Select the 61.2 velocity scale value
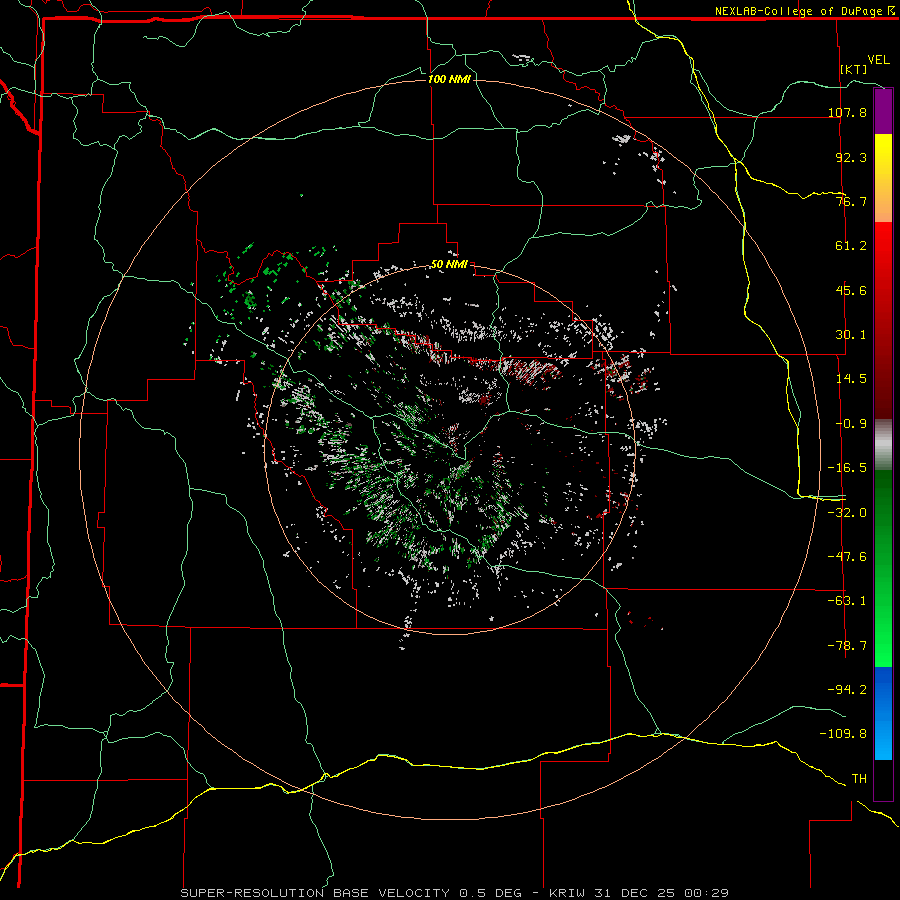Image resolution: width=900 pixels, height=900 pixels. [x=851, y=246]
